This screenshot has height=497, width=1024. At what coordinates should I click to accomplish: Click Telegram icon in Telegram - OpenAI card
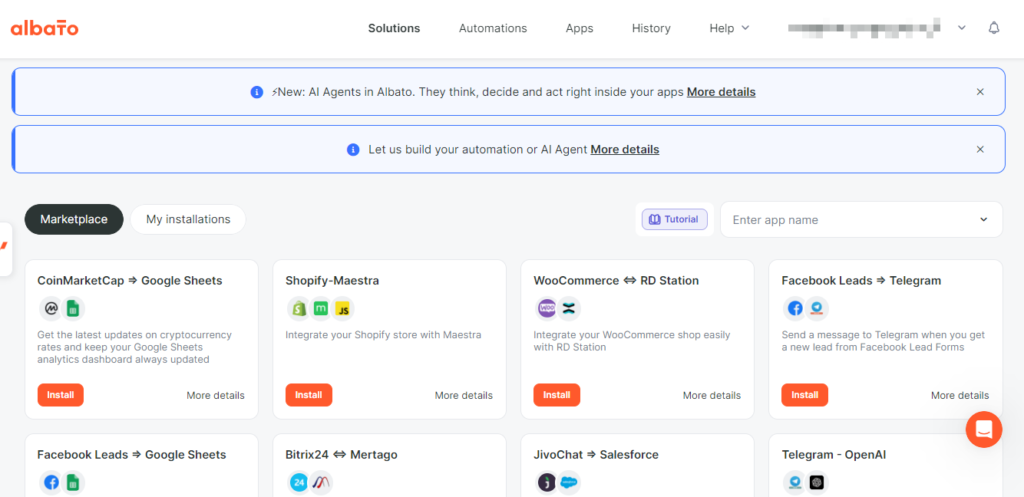coord(794,483)
